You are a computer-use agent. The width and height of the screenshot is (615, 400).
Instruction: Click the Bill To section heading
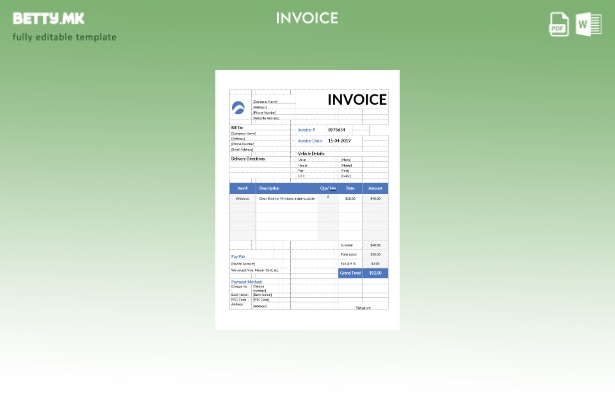pyautogui.click(x=237, y=128)
